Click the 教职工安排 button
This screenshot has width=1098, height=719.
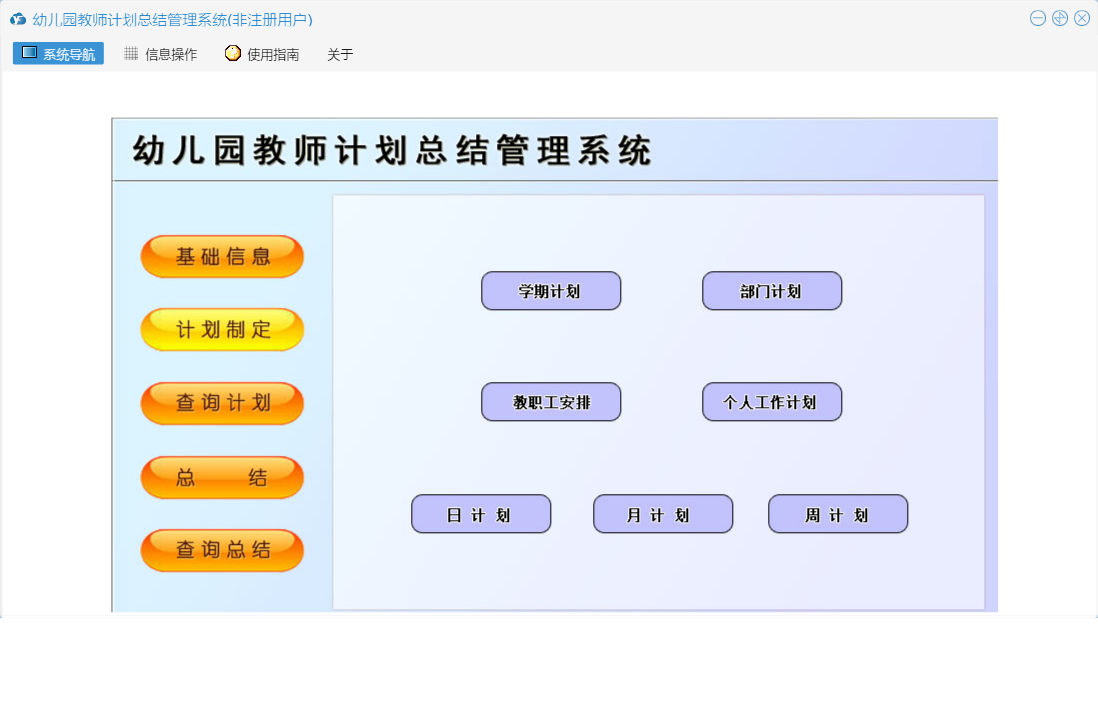pyautogui.click(x=551, y=402)
